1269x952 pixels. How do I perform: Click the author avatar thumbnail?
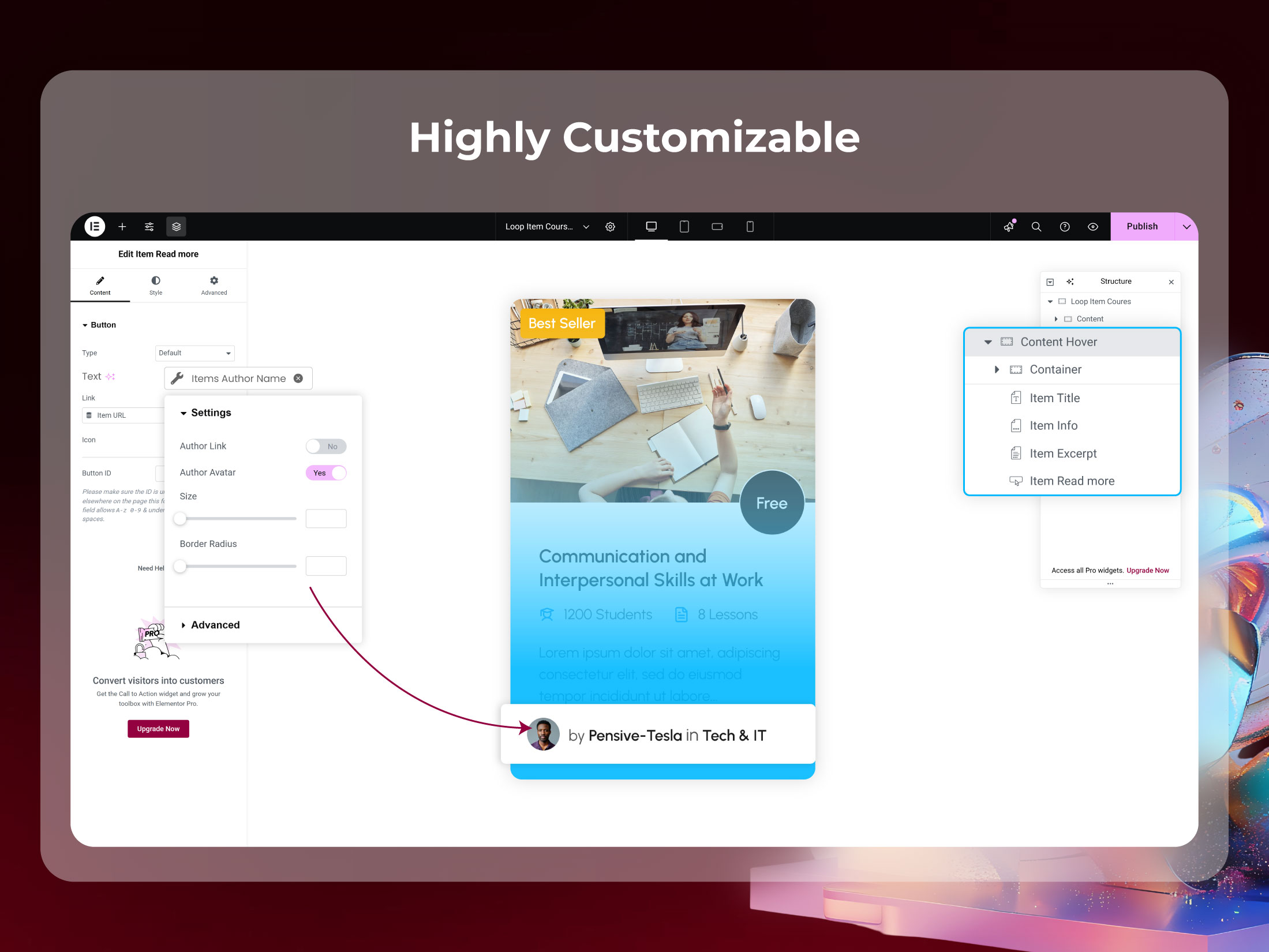(x=543, y=734)
